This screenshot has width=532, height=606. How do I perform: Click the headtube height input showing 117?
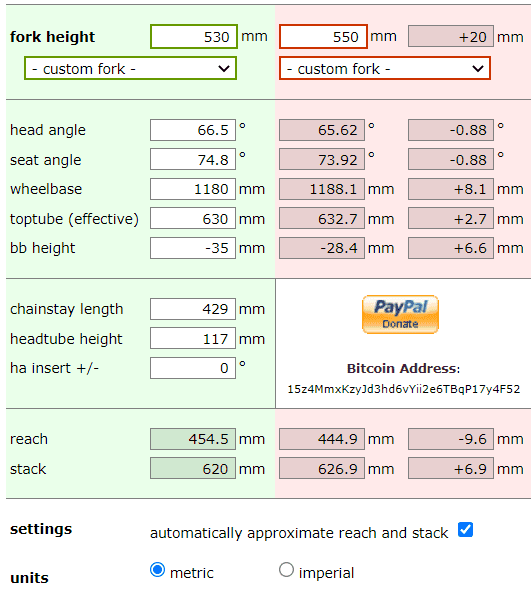click(x=193, y=339)
